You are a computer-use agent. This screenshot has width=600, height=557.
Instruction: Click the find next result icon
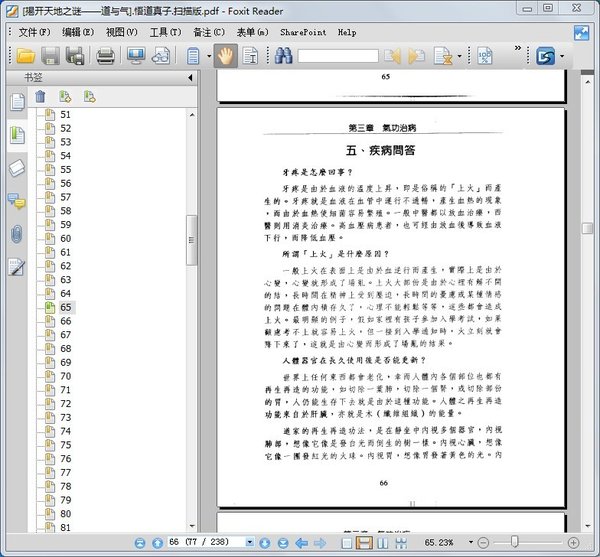[417, 56]
